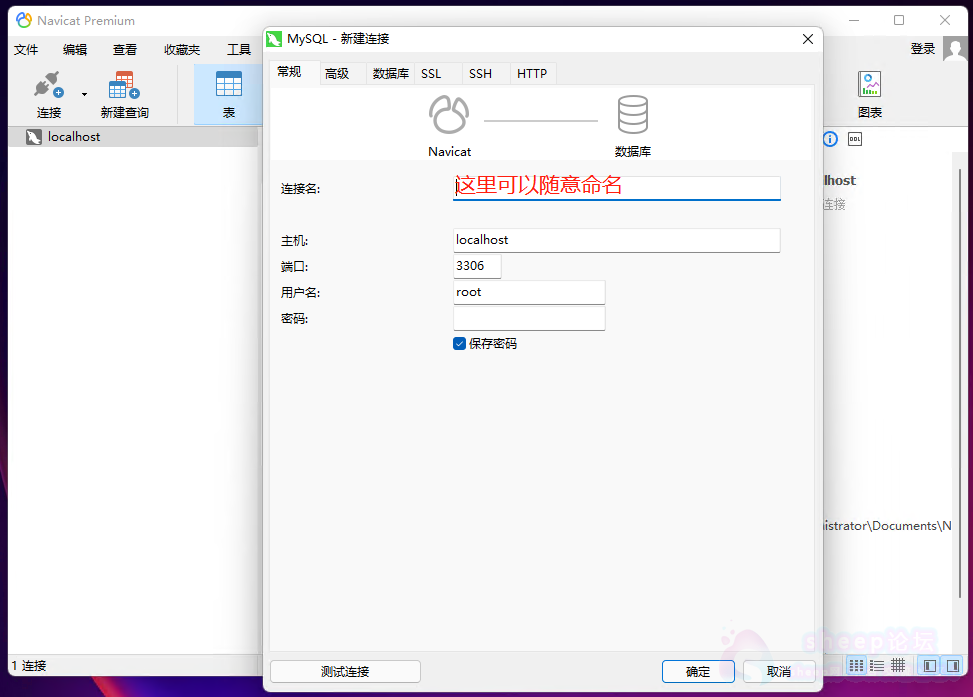Switch to grid icon view
The height and width of the screenshot is (697, 973).
pyautogui.click(x=856, y=666)
